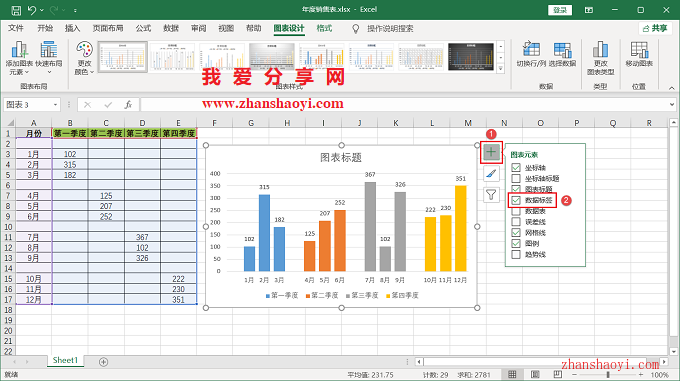Enable the 误差线 (Error Bars) checkbox
Screen dimensions: 680x381
(516, 222)
